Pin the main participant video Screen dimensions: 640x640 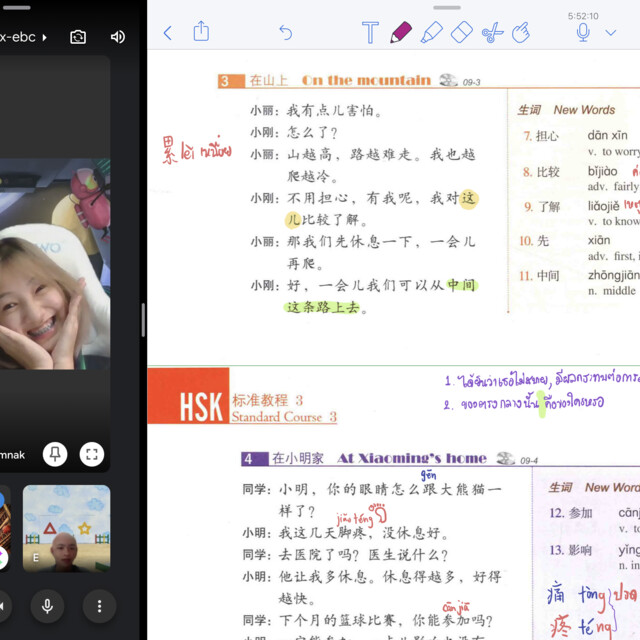coord(55,454)
